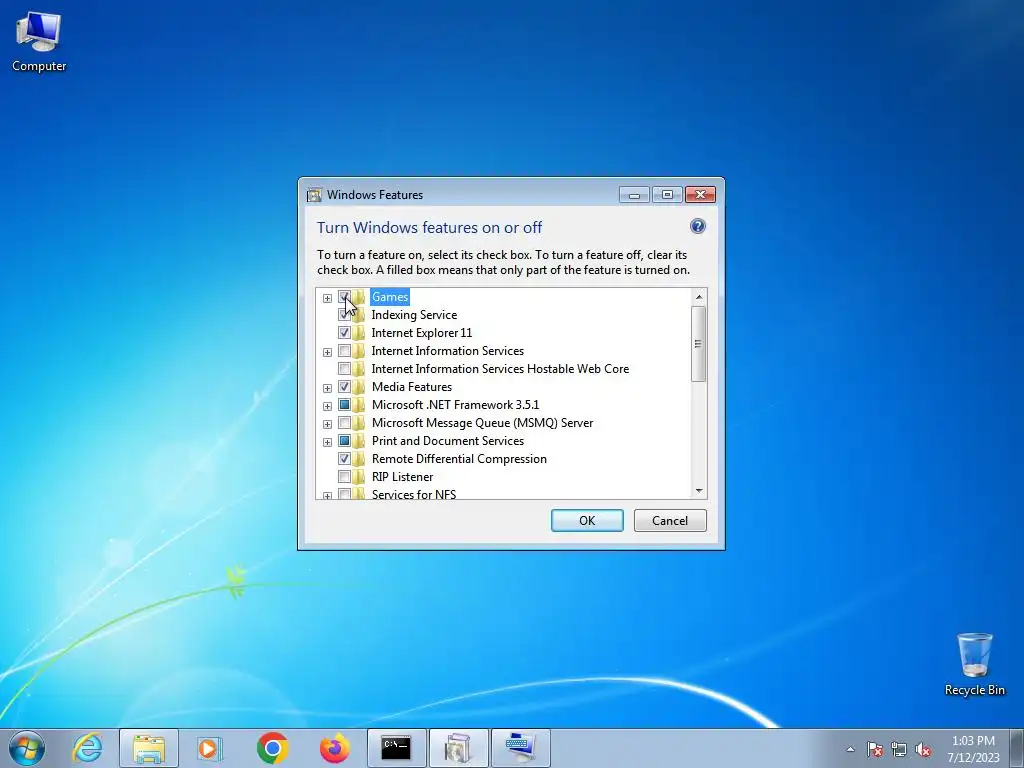Open On-Screen Keyboard taskbar item
Screen dimensions: 1024x768
[520, 748]
